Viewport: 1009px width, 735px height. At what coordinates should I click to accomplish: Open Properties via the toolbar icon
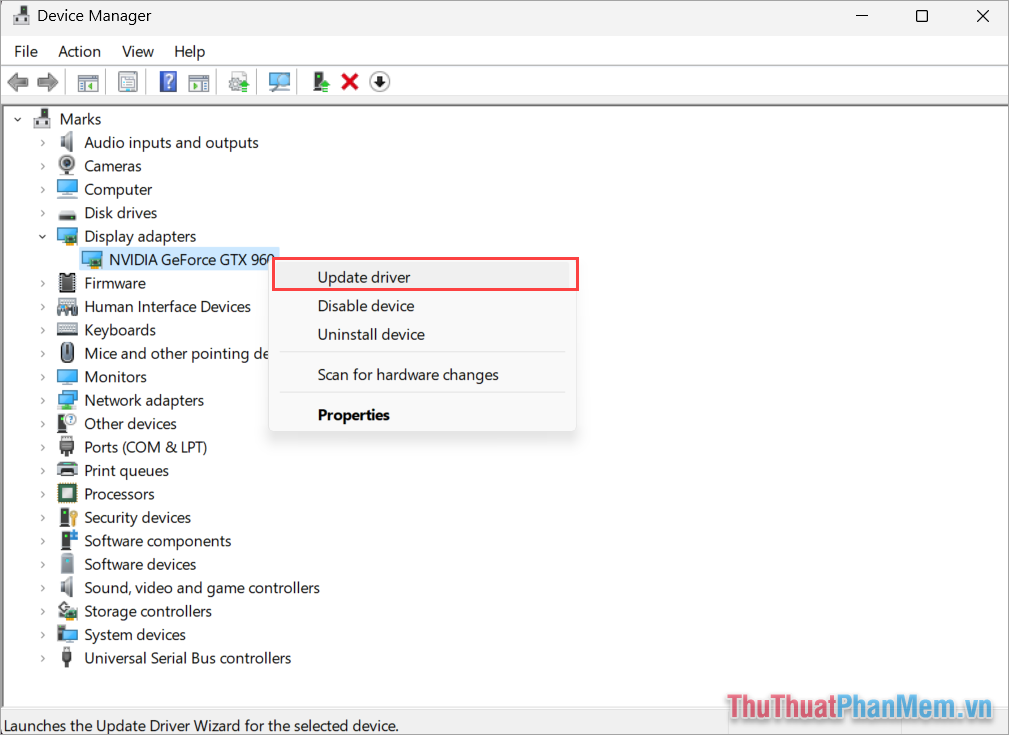pyautogui.click(x=127, y=81)
